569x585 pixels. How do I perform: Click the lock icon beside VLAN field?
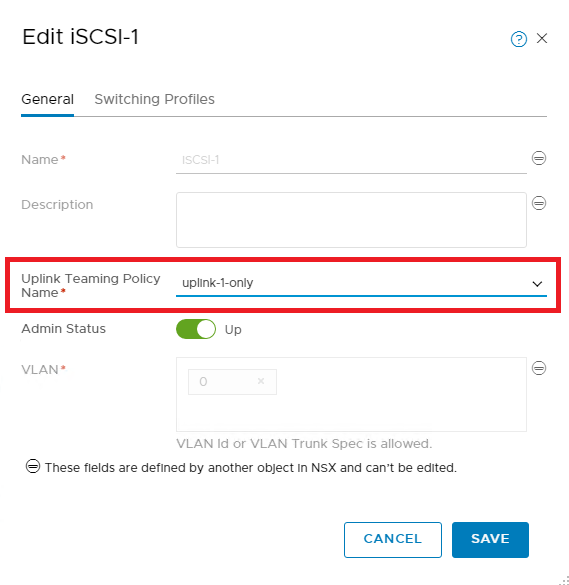(x=539, y=368)
